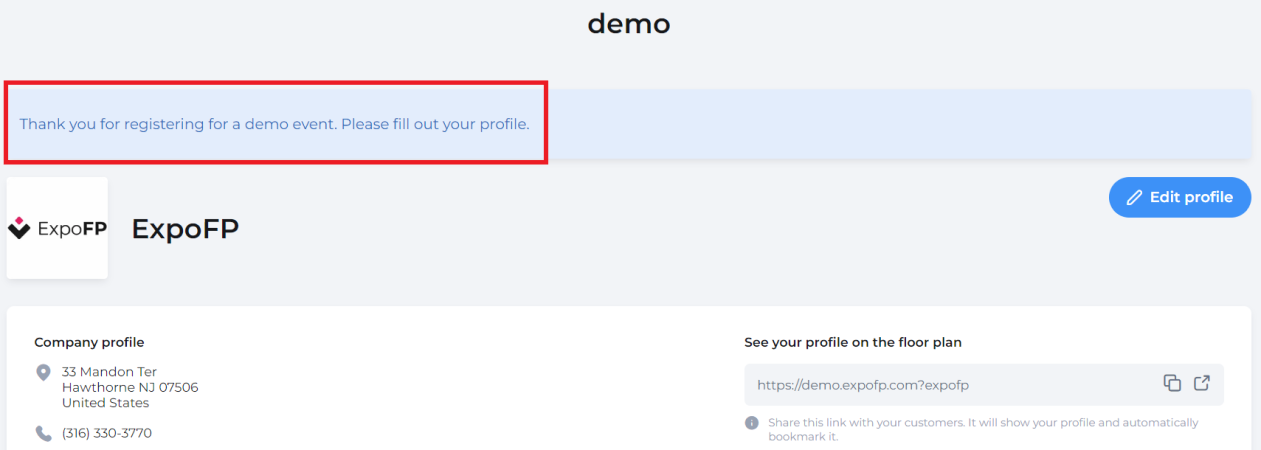Viewport: 1261px width, 450px height.
Task: Click the Company profile heading
Action: pyautogui.click(x=89, y=342)
